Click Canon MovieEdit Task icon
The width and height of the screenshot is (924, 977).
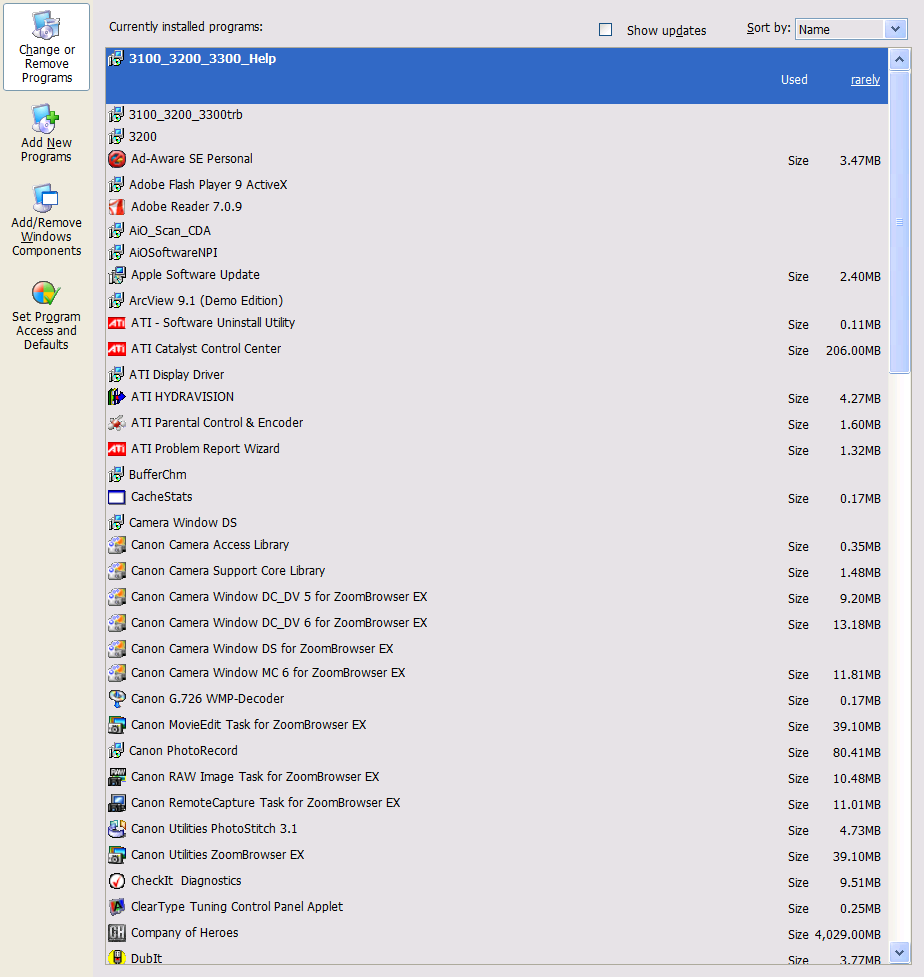pyautogui.click(x=117, y=725)
